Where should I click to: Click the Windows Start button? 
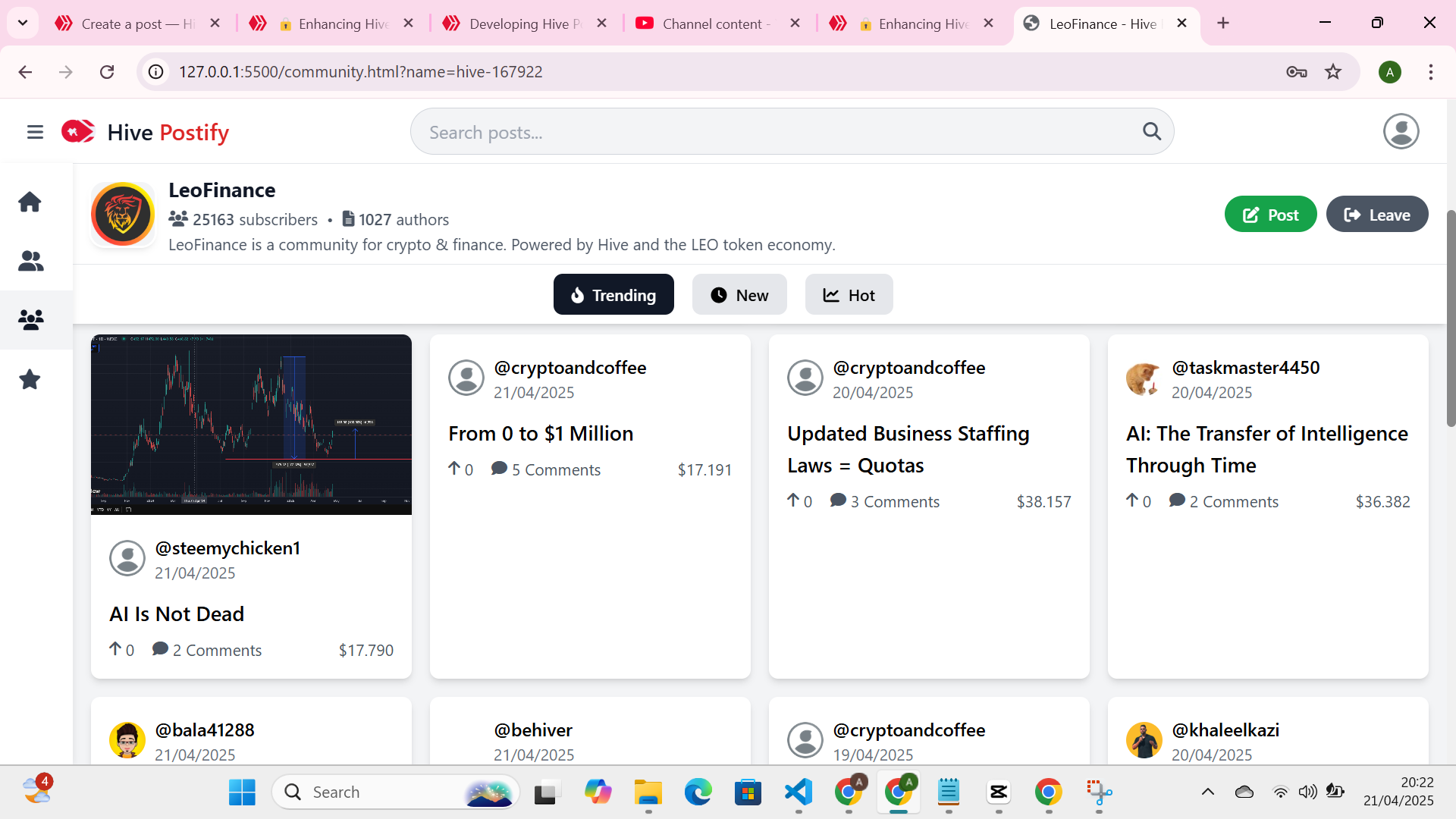pos(242,792)
